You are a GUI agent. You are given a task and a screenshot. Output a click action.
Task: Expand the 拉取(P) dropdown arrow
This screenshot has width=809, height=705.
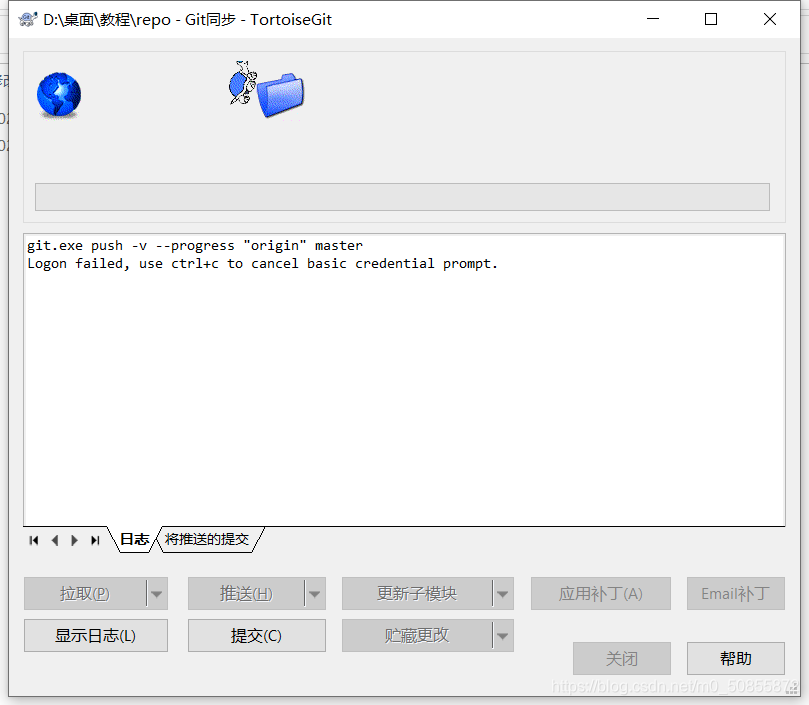click(x=157, y=594)
